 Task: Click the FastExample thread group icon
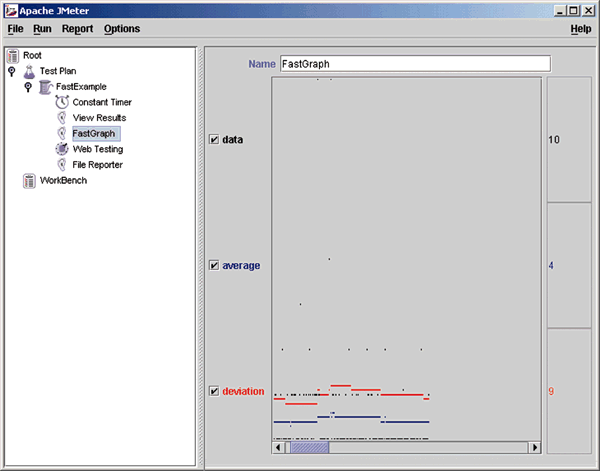[x=46, y=87]
